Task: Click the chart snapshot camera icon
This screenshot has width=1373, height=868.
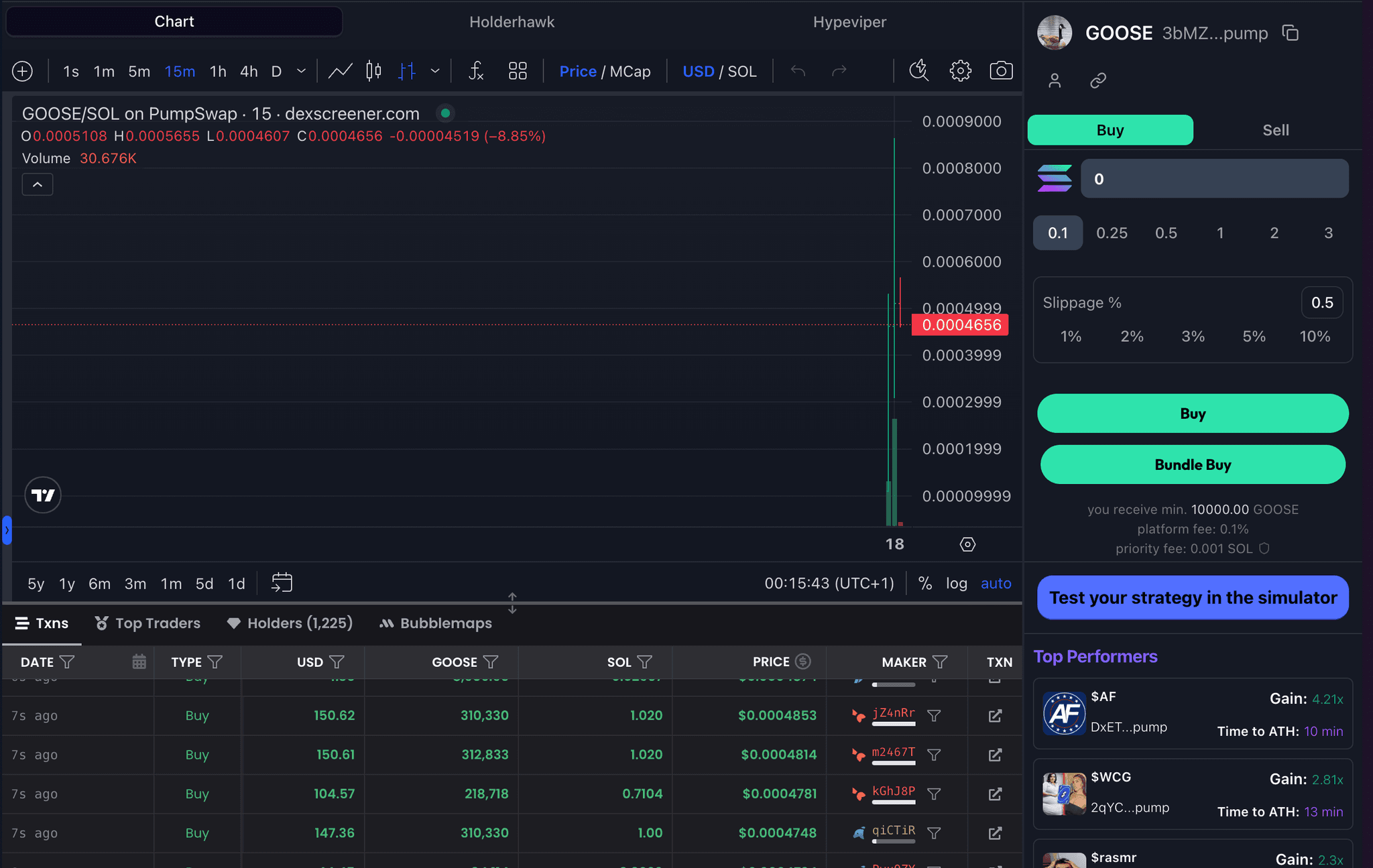Action: click(1001, 71)
